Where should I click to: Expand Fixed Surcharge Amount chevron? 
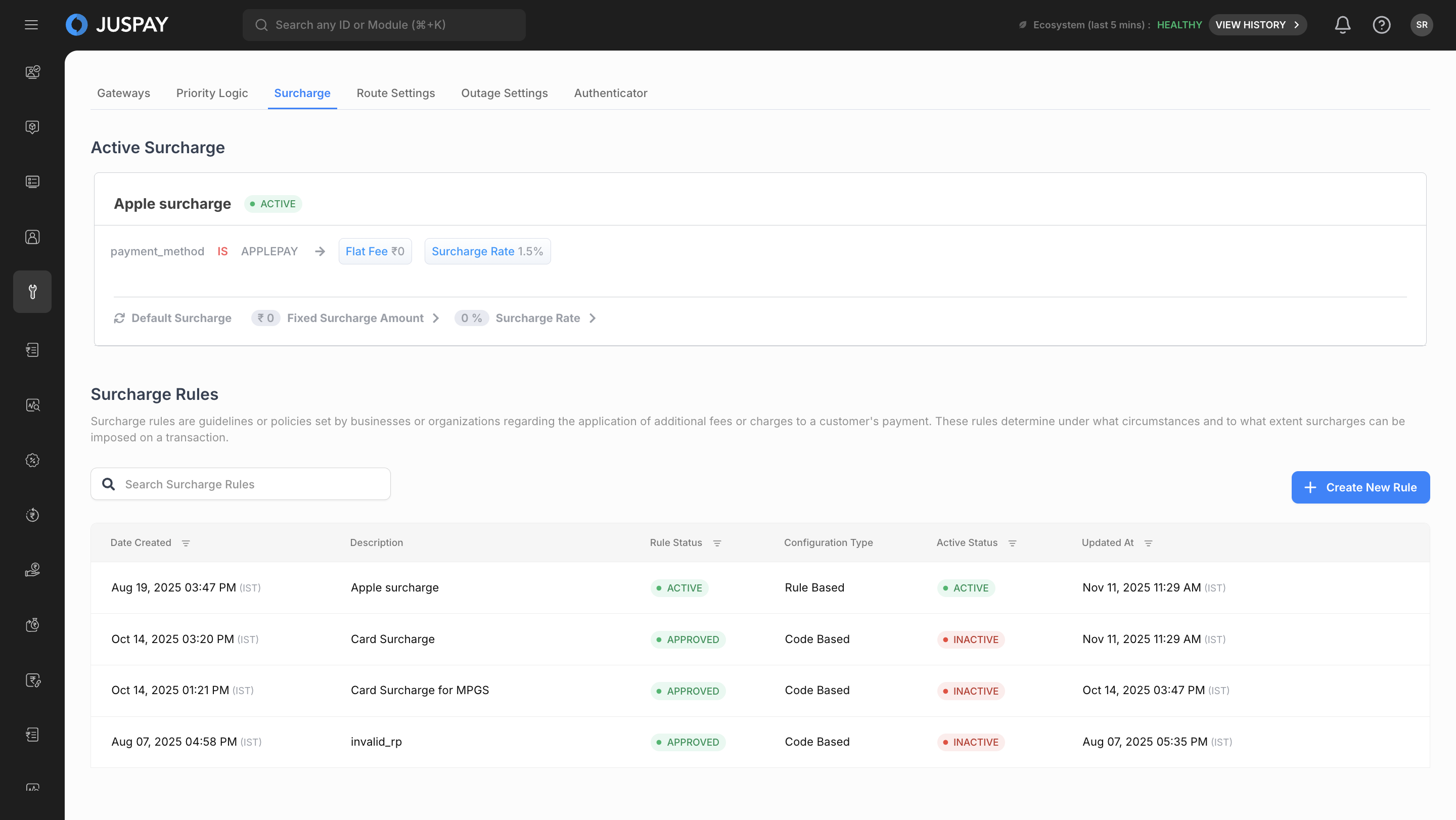click(x=436, y=318)
